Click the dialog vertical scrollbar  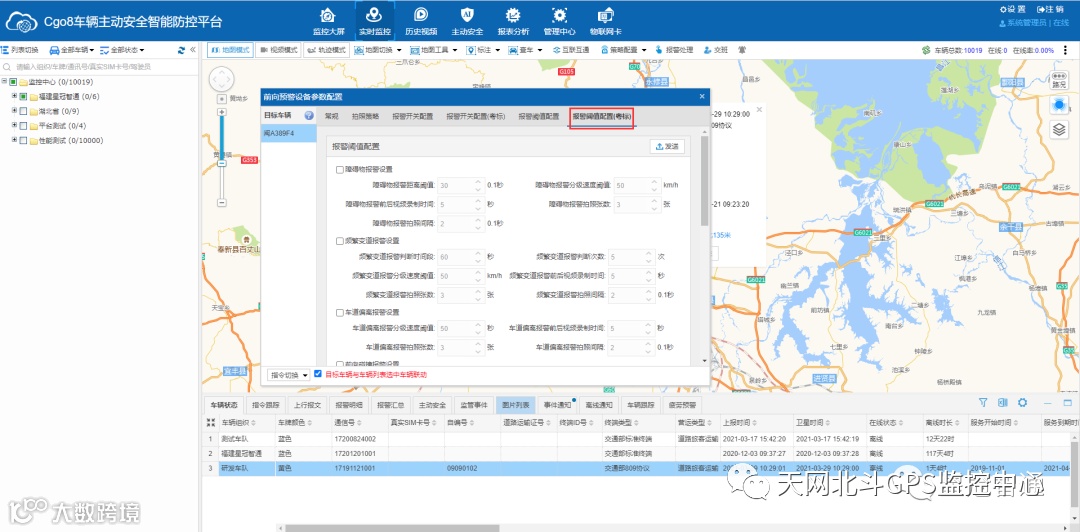pos(704,181)
